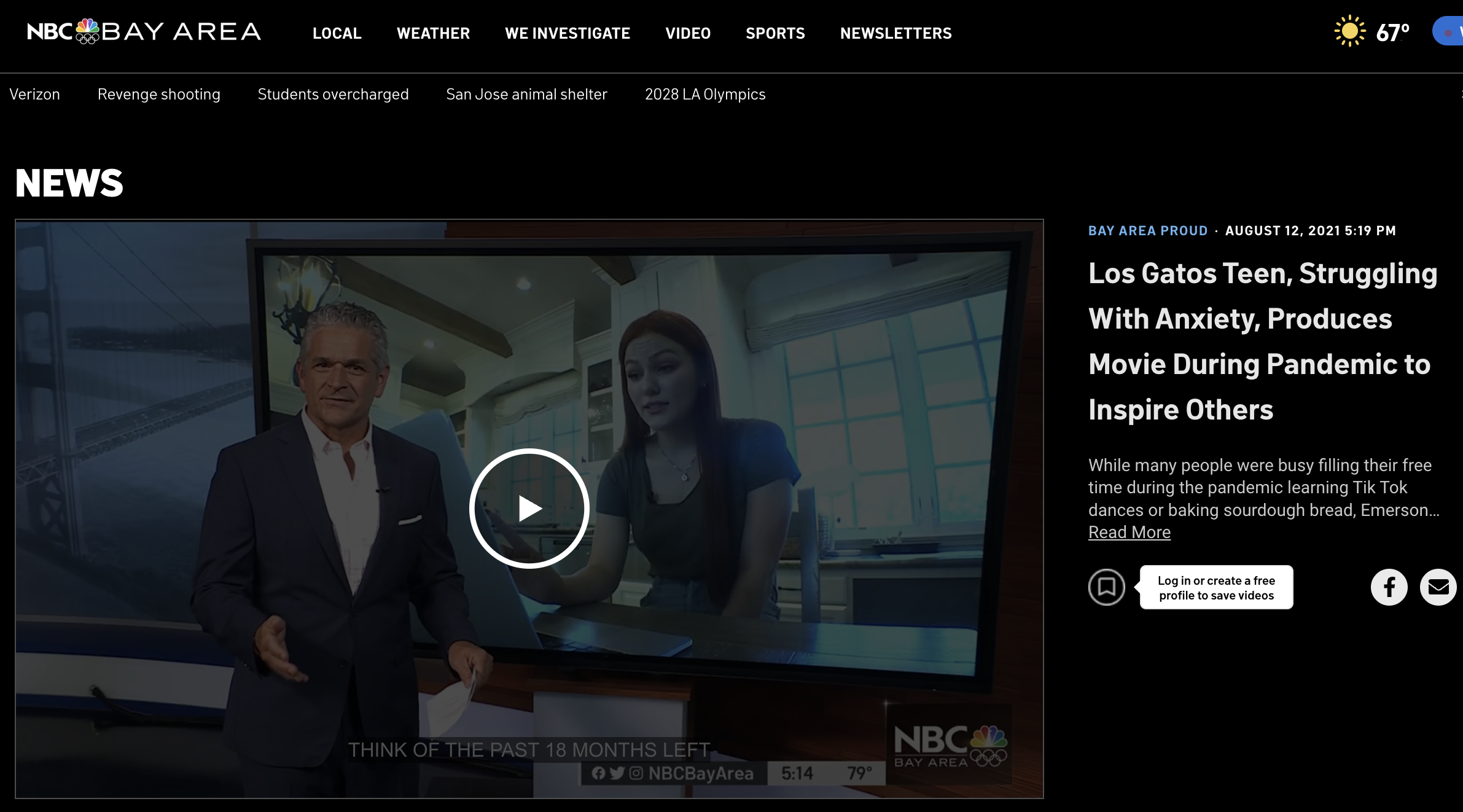Screen dimensions: 1463x812
Task: Click the bookmark save video icon
Action: coord(1106,587)
